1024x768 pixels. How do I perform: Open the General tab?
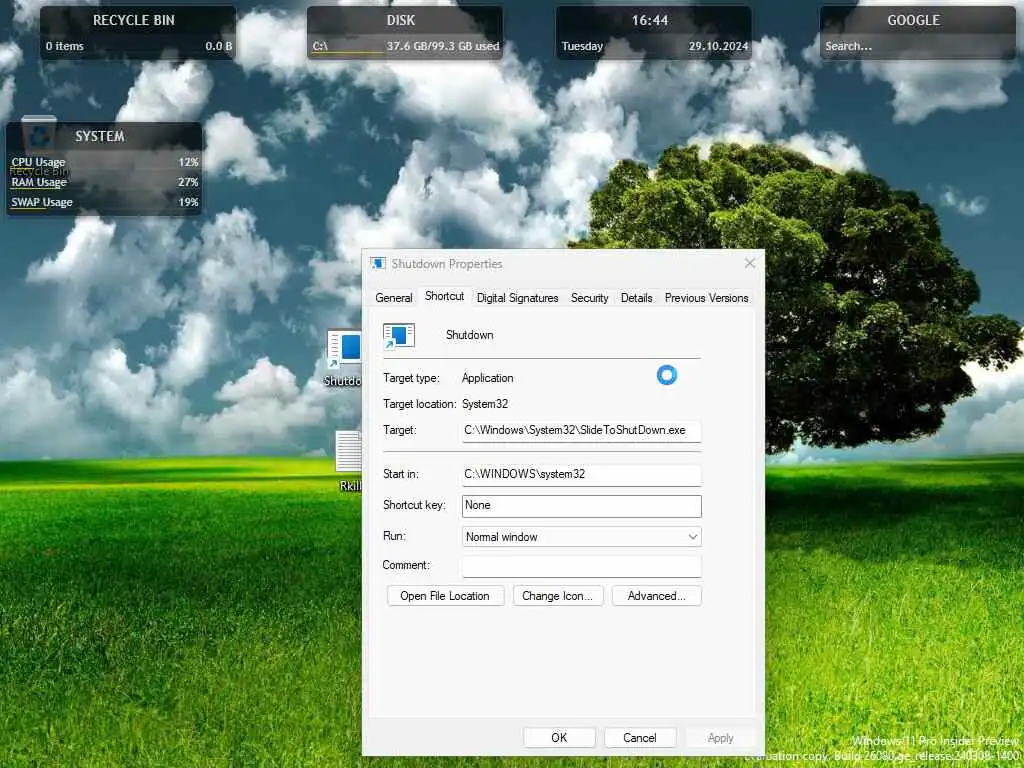(x=394, y=298)
